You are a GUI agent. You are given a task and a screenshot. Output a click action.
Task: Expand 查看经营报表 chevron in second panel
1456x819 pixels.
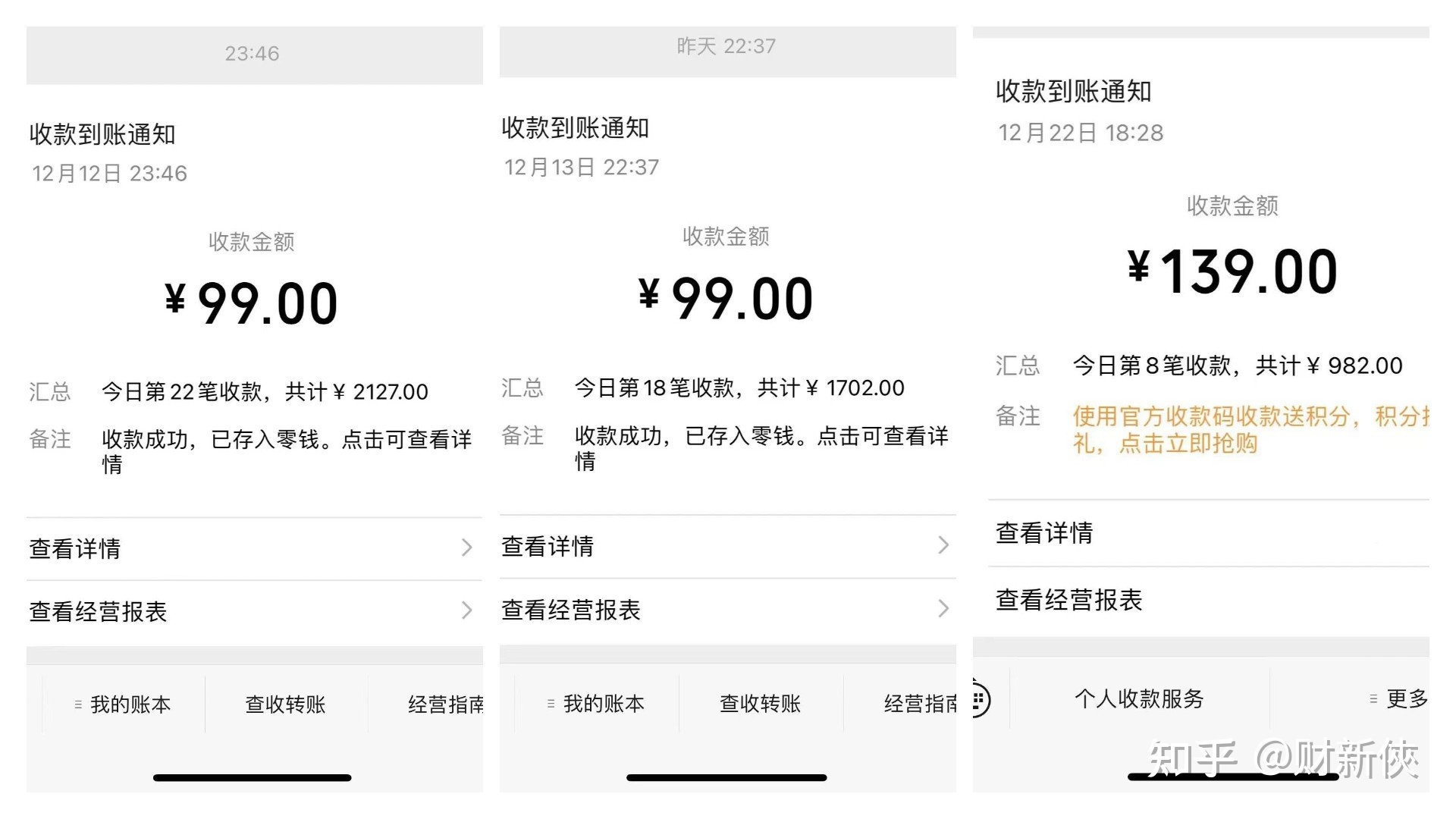pos(943,608)
